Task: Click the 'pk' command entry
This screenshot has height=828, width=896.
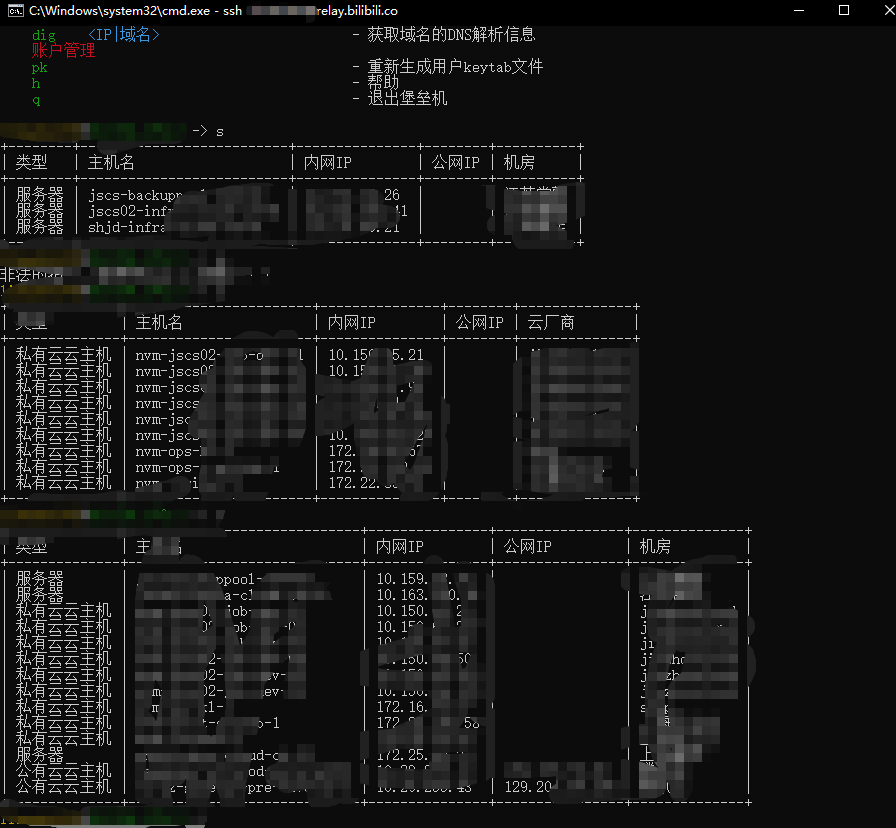Action: 39,67
